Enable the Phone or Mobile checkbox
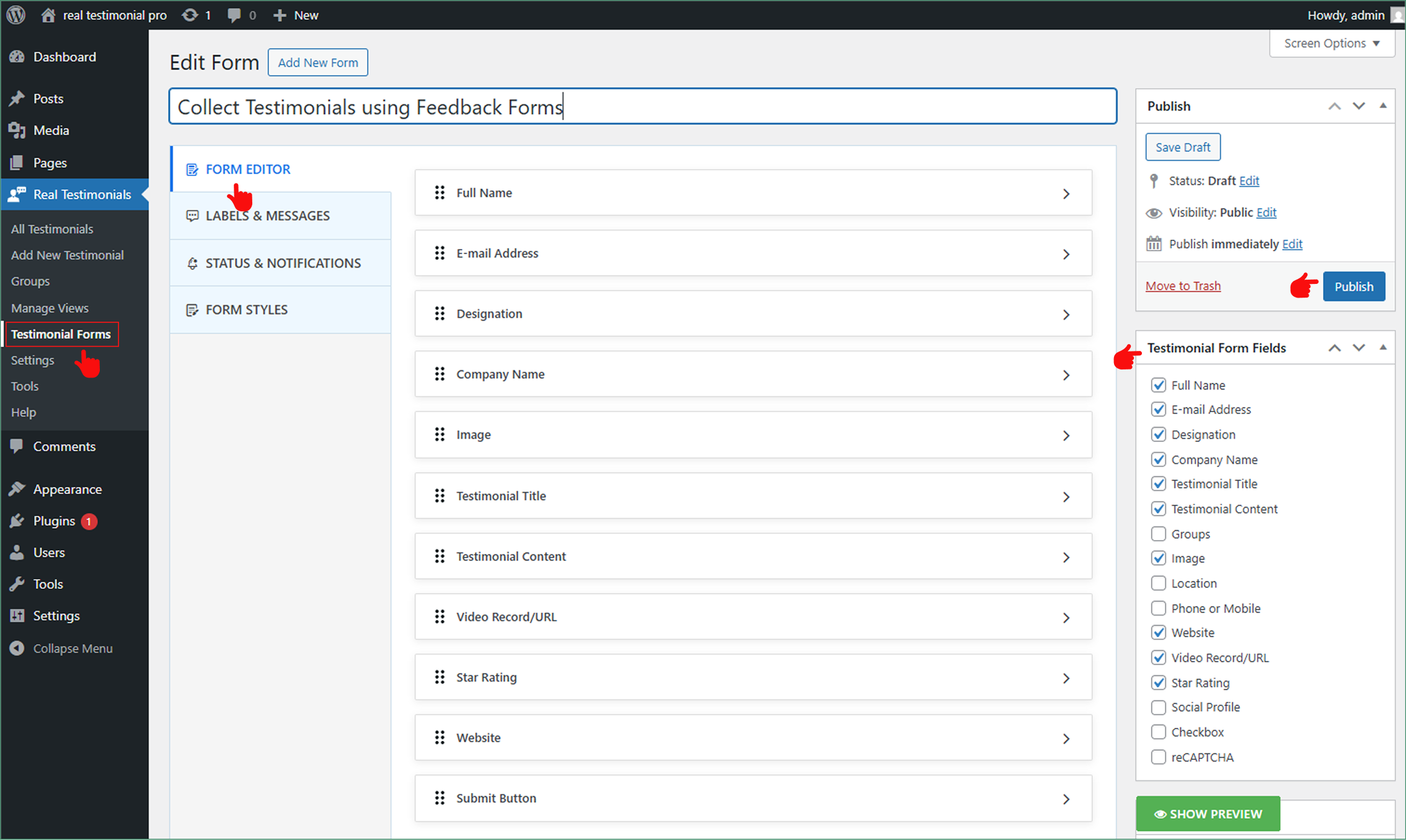 [x=1159, y=608]
